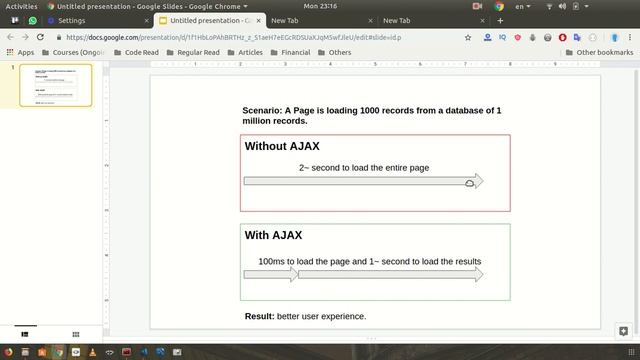Open the pinned WhatsApp tab
The width and height of the screenshot is (640, 360).
click(32, 20)
